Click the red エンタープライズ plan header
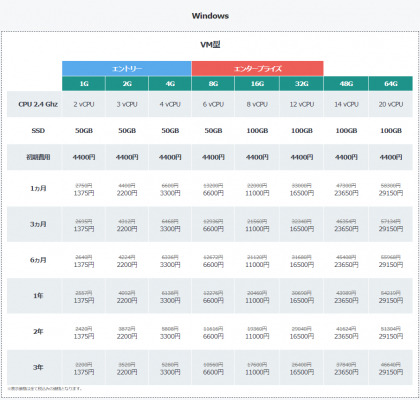Viewport: 420px width, 400px height. point(257,69)
